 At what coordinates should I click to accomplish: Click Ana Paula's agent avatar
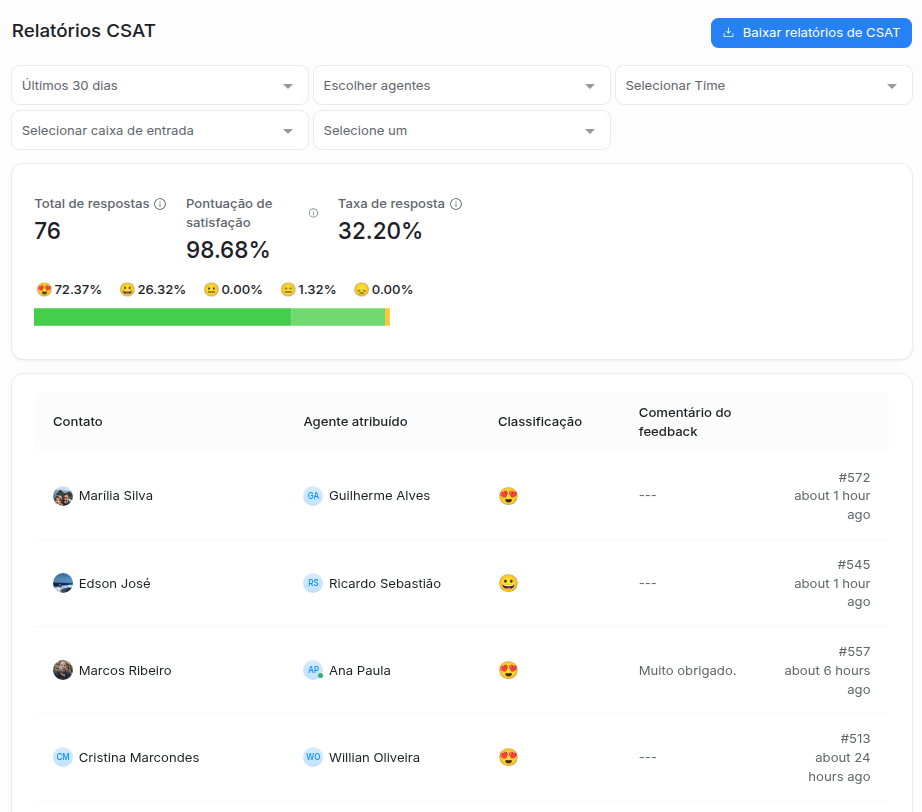(313, 671)
